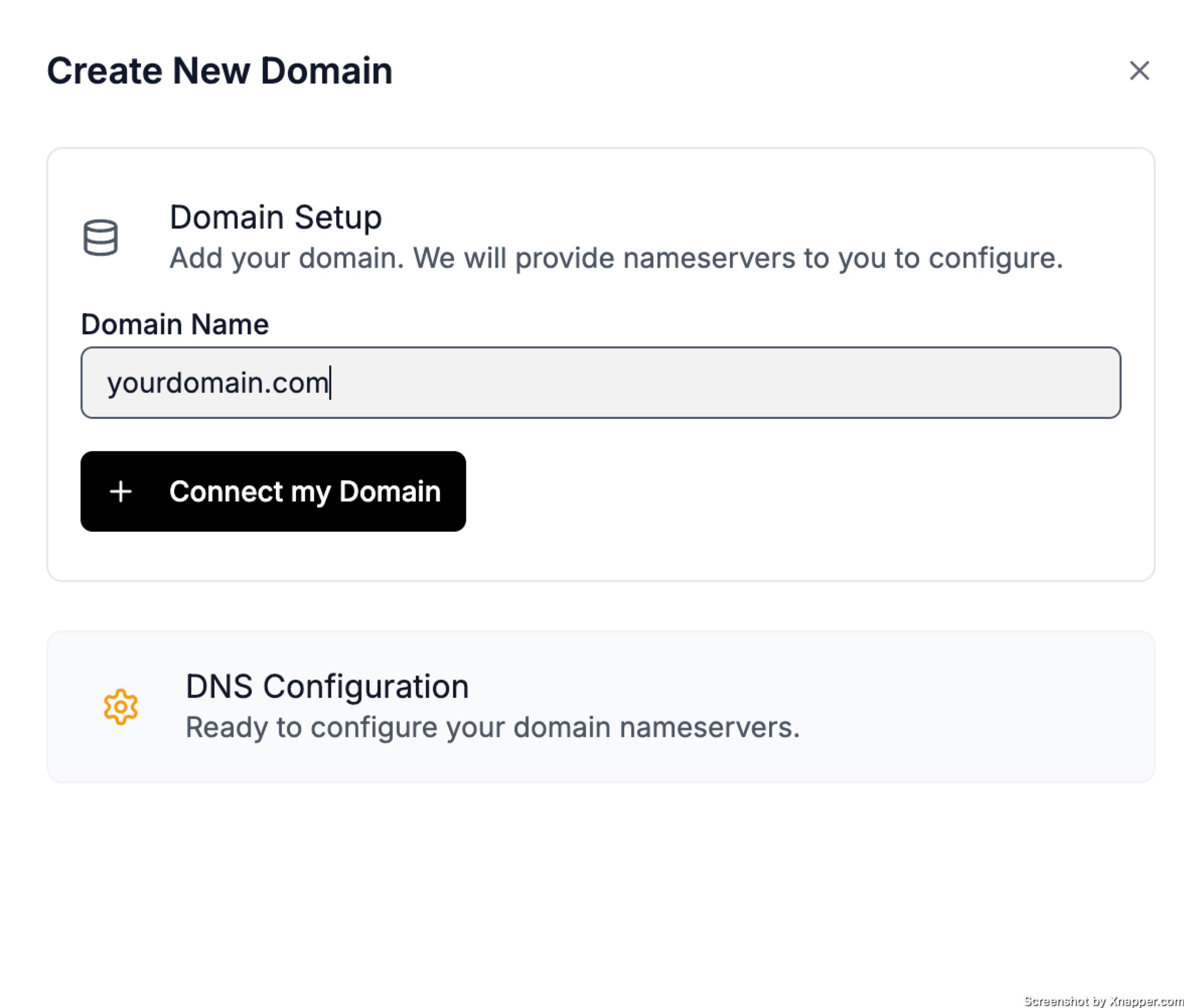Click the yourdomain.com text in the field
The image size is (1184, 1008).
coord(217,382)
